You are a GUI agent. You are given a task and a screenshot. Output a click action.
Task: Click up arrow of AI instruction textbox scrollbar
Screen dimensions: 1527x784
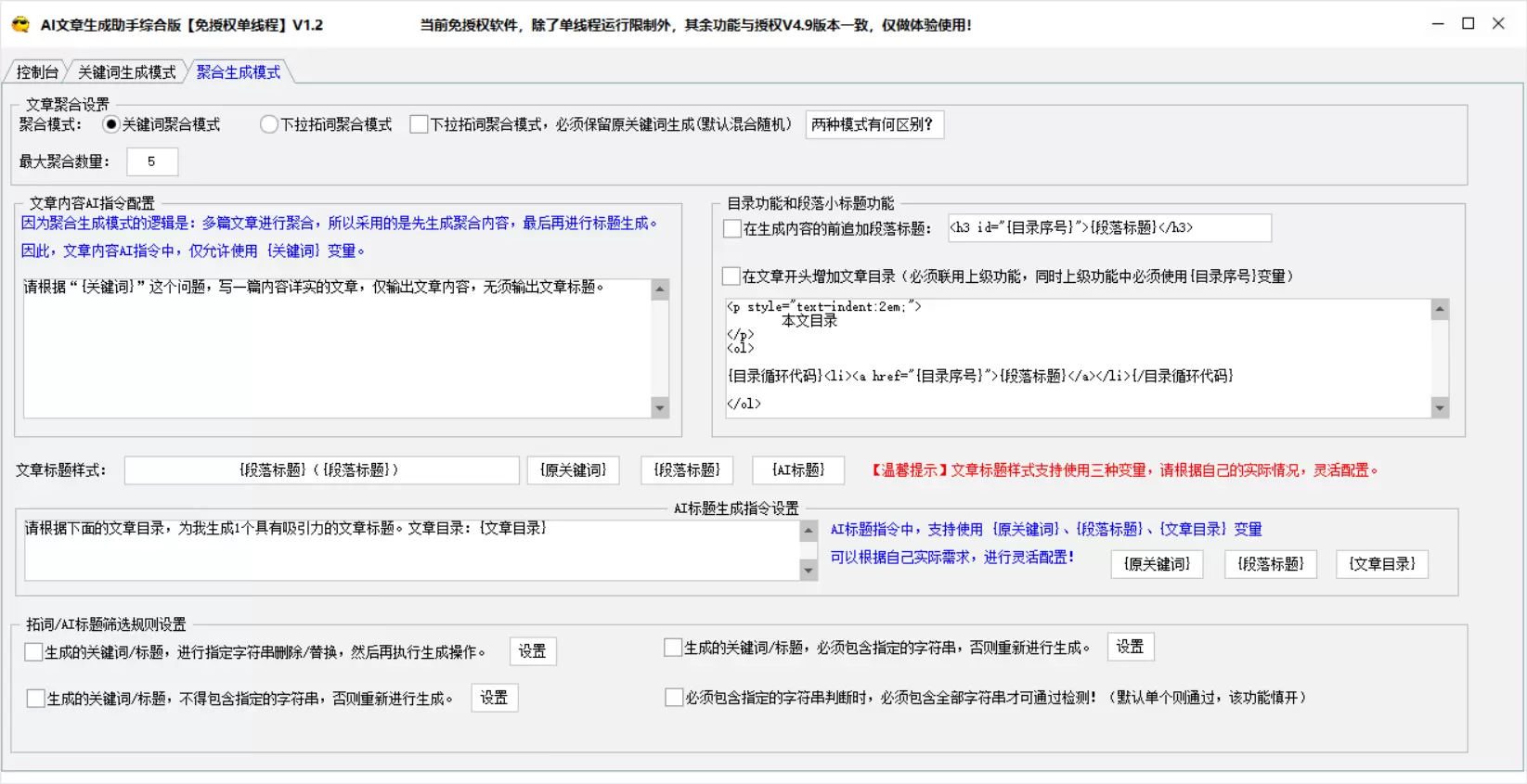tap(660, 289)
